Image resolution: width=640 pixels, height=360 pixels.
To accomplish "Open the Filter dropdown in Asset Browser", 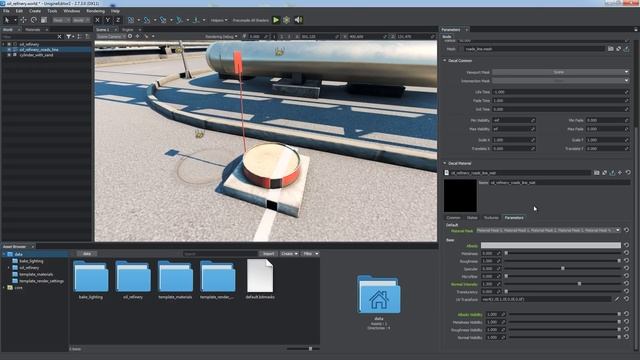I will (310, 254).
